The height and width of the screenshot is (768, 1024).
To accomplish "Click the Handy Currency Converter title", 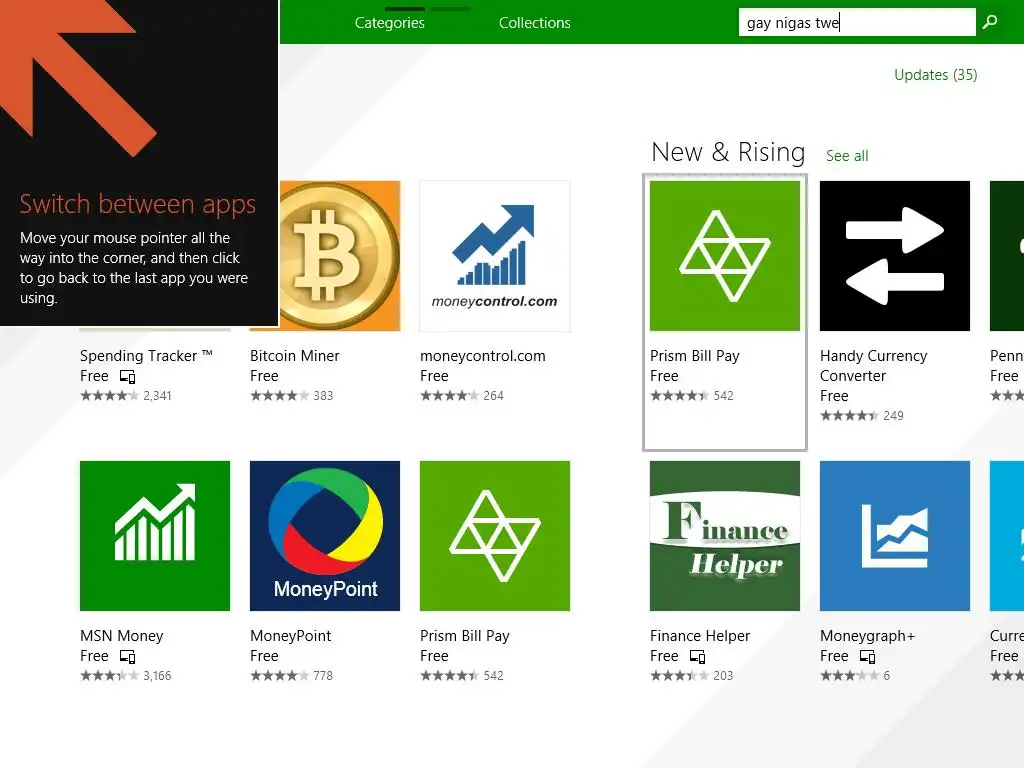I will [874, 366].
